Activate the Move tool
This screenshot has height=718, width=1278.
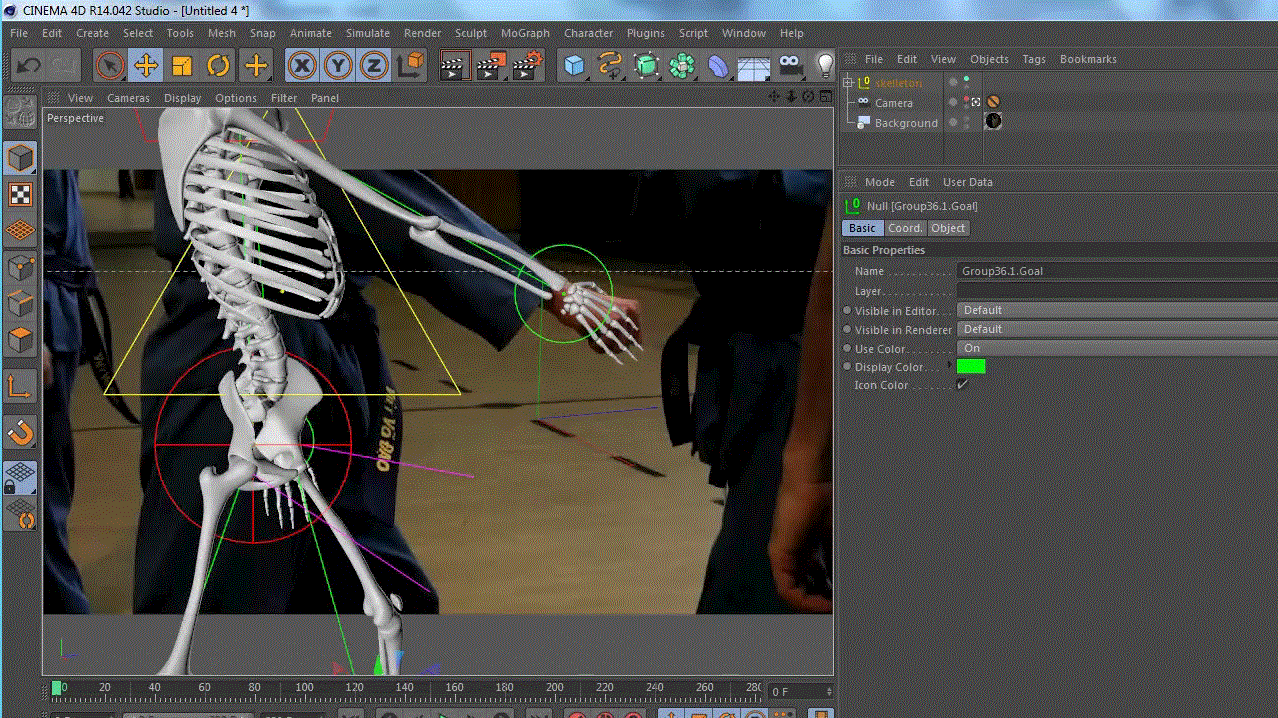[146, 66]
